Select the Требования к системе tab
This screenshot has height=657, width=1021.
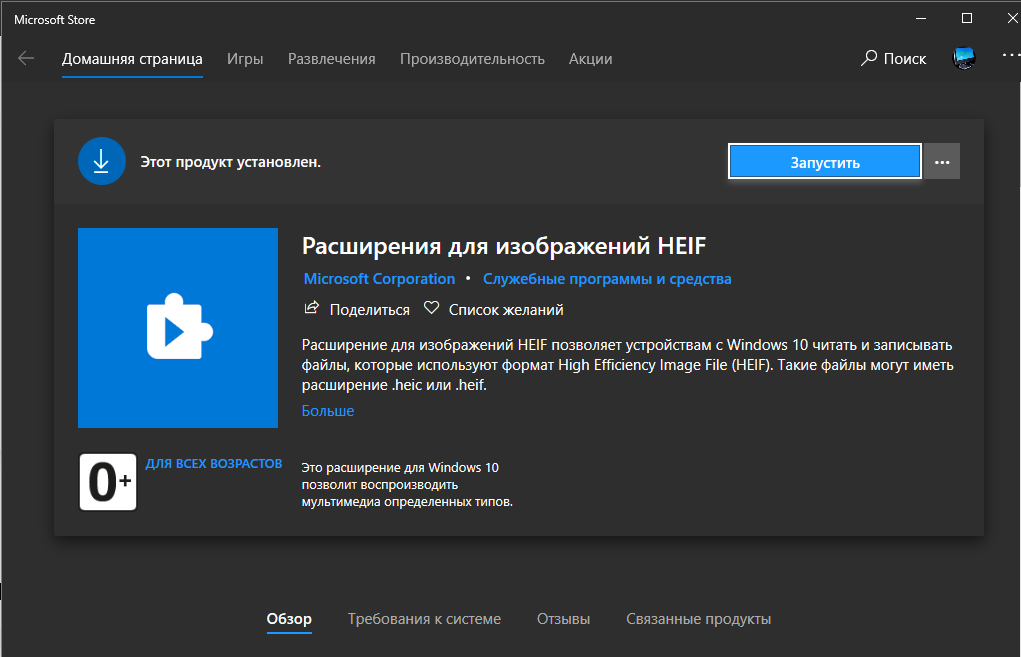(x=425, y=619)
